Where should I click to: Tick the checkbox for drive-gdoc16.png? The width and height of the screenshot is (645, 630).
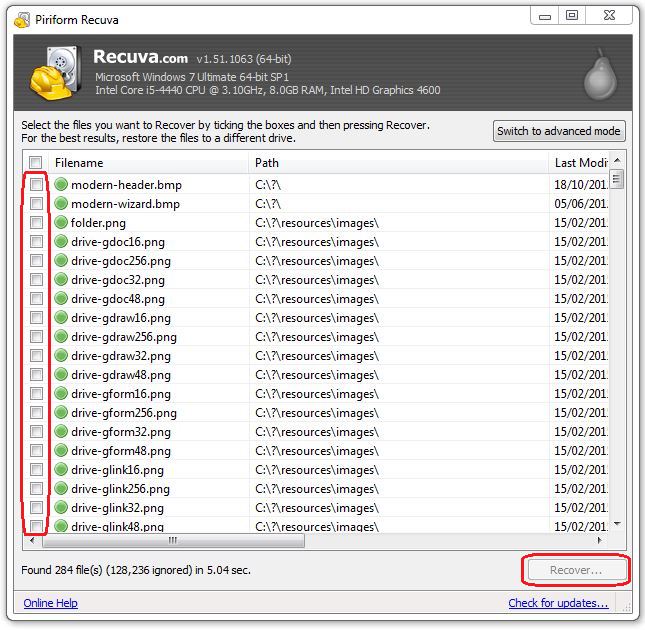36,241
